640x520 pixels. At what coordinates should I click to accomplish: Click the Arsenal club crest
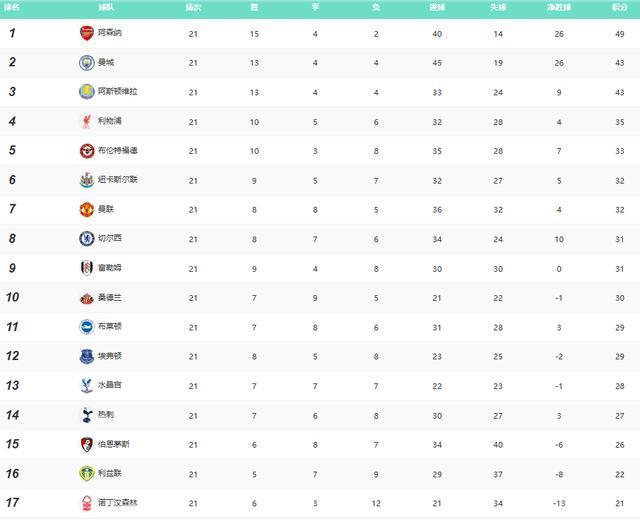pos(86,33)
